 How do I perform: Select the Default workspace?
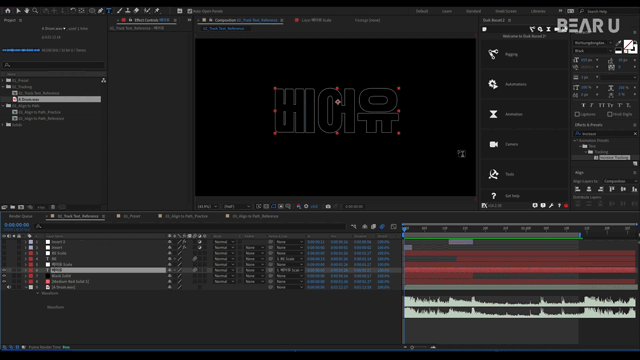coord(422,11)
